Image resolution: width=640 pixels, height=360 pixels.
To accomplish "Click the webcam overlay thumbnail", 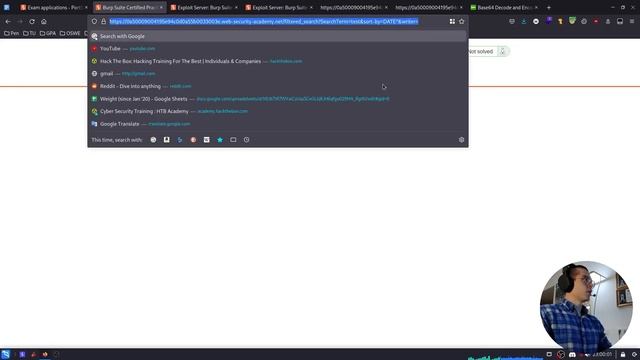I will [x=586, y=306].
